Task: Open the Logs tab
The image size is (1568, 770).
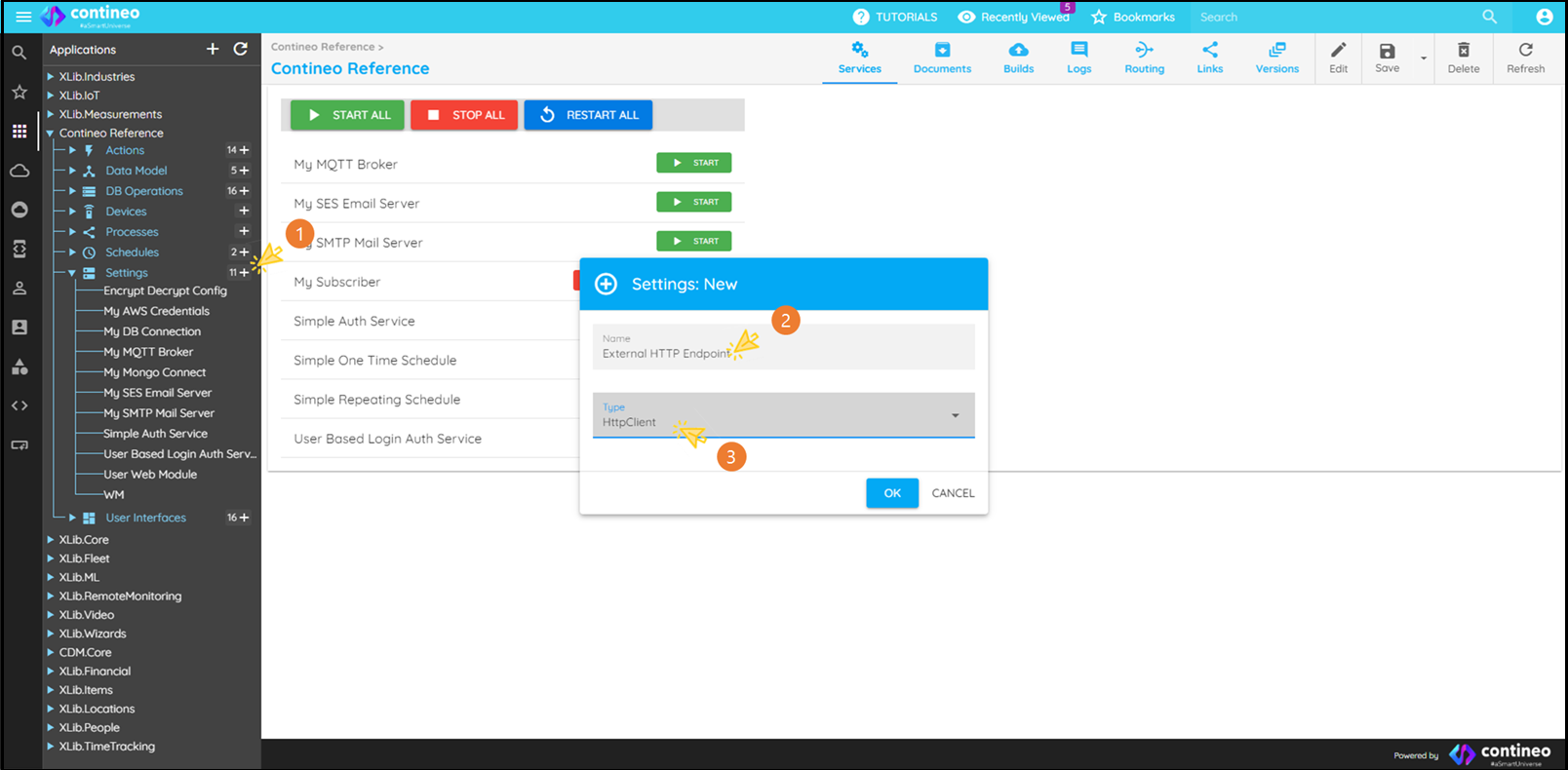Action: (1079, 58)
